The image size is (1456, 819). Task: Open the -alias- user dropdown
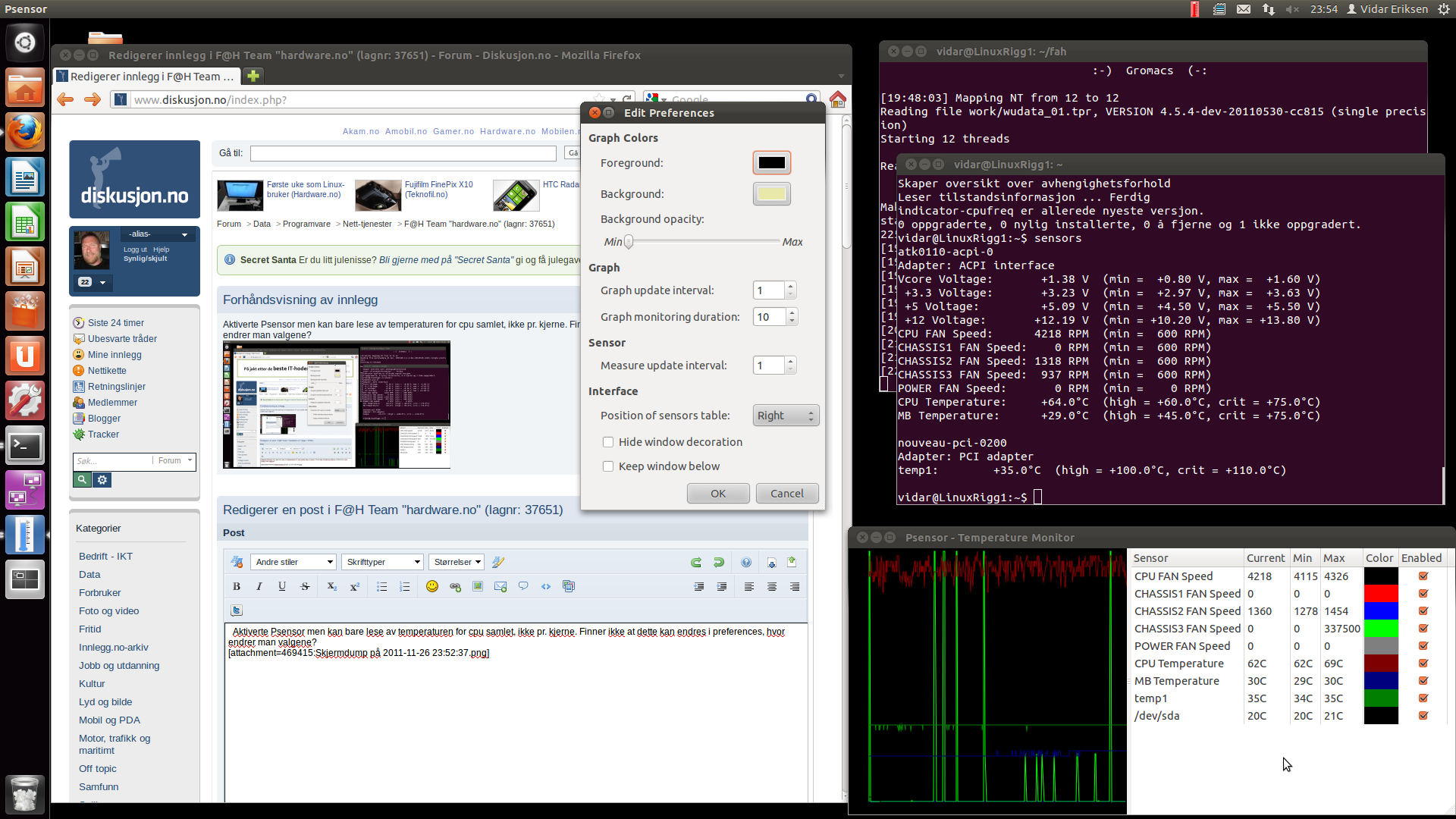159,234
